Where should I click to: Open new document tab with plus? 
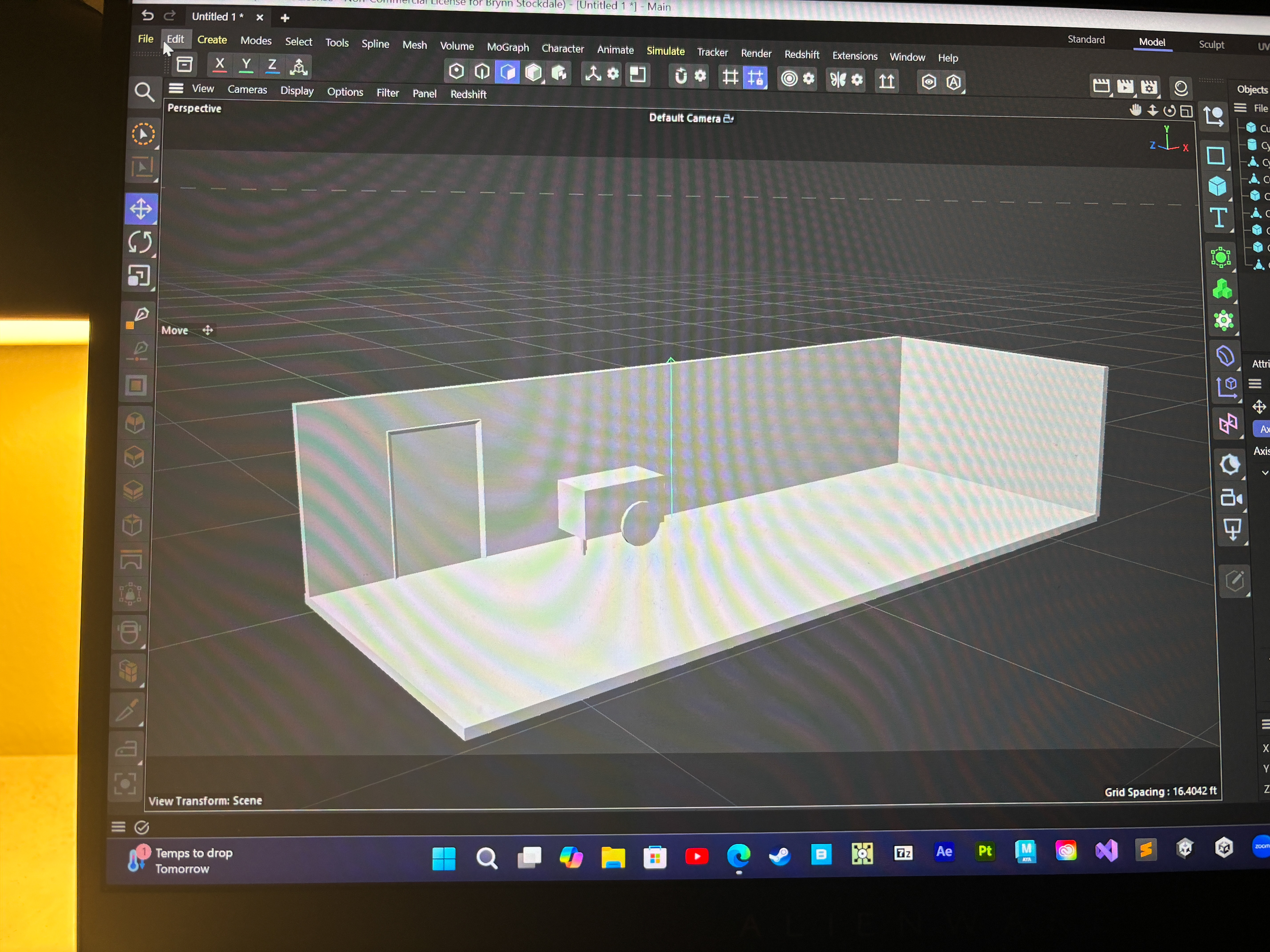point(285,19)
